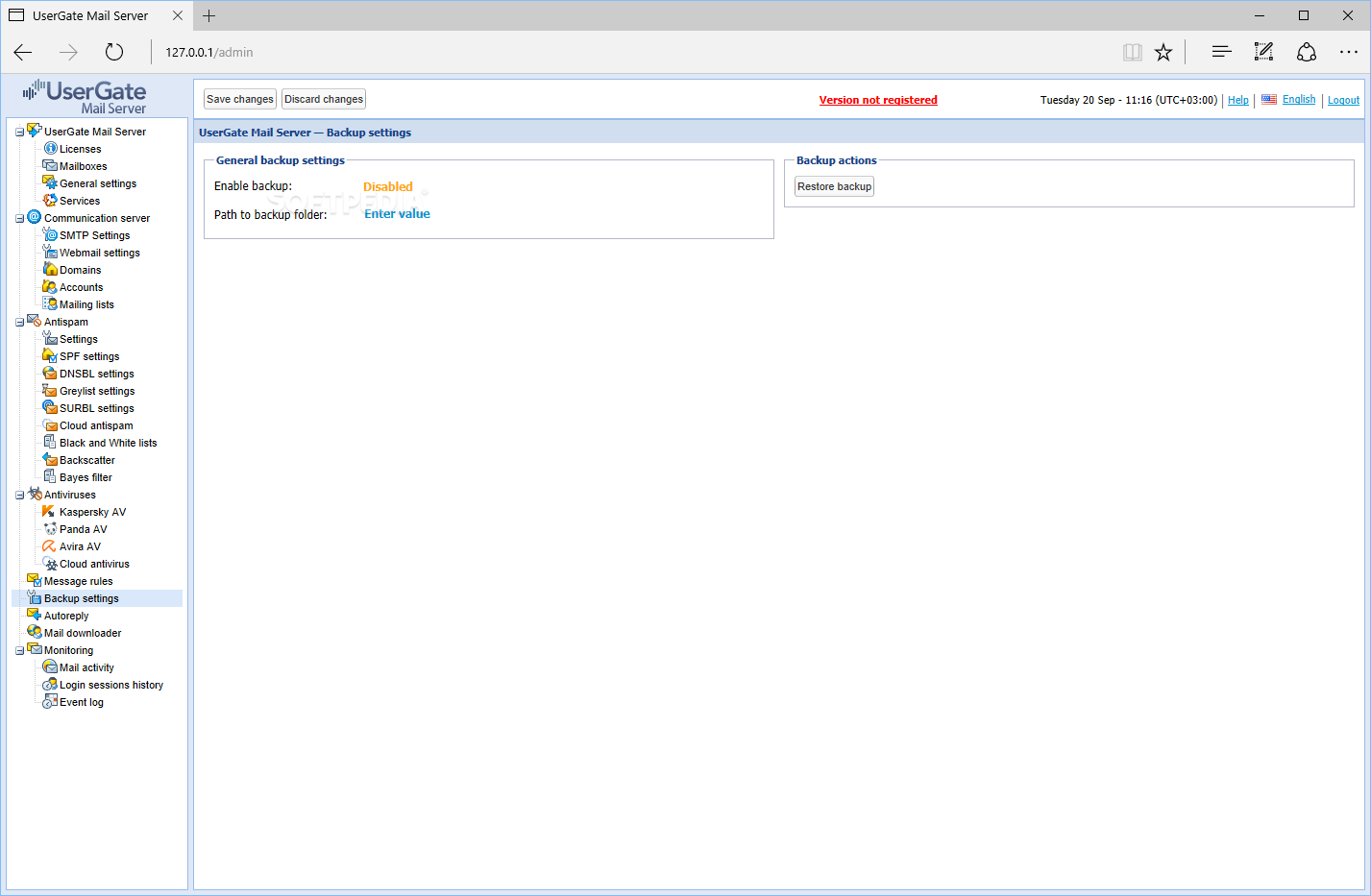Collapse the Antiviruses tree node

(19, 496)
